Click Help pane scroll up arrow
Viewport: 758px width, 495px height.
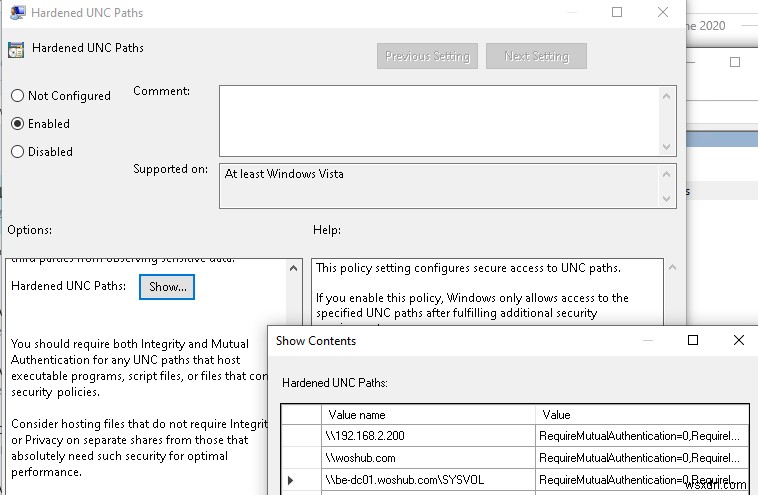point(672,267)
